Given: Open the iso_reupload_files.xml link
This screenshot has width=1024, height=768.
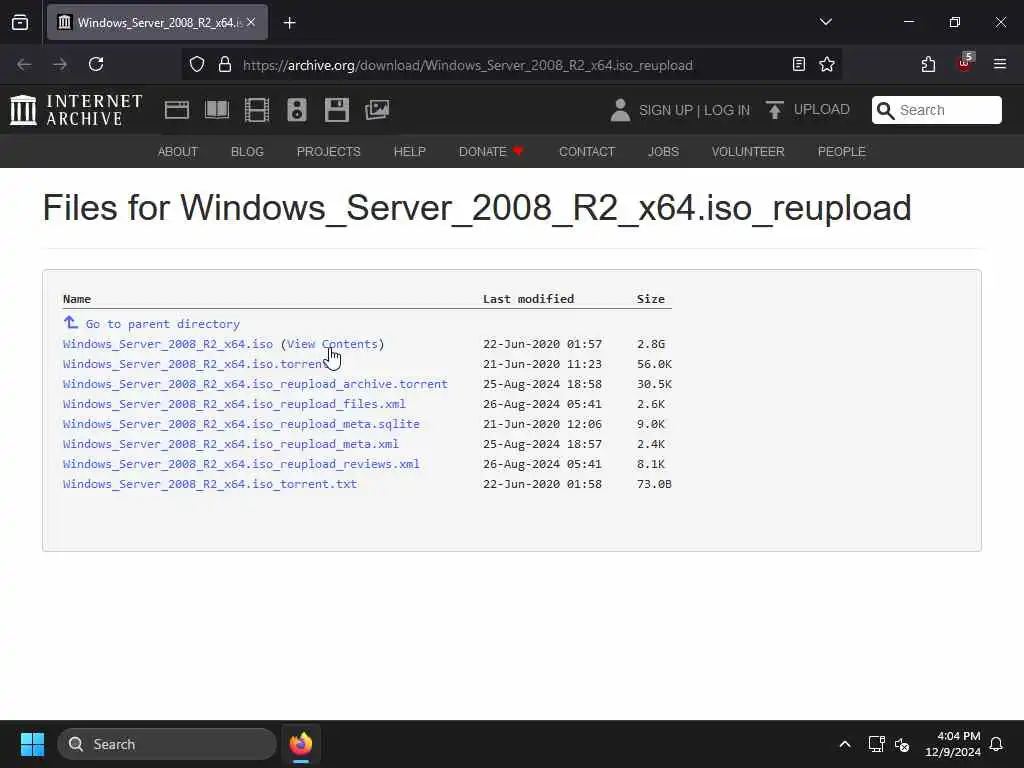Looking at the screenshot, I should (234, 404).
